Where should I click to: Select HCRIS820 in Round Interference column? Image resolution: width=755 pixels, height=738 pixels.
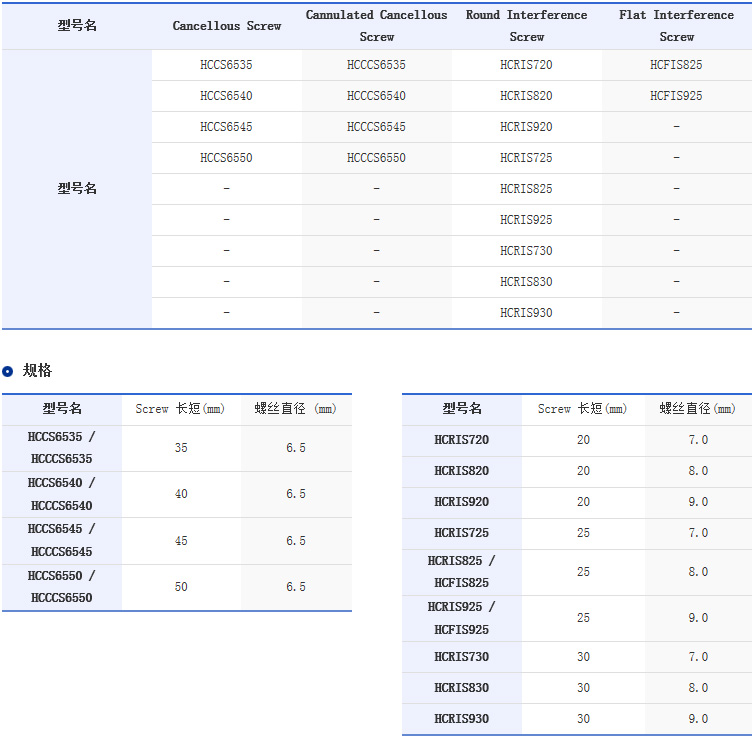(526, 96)
